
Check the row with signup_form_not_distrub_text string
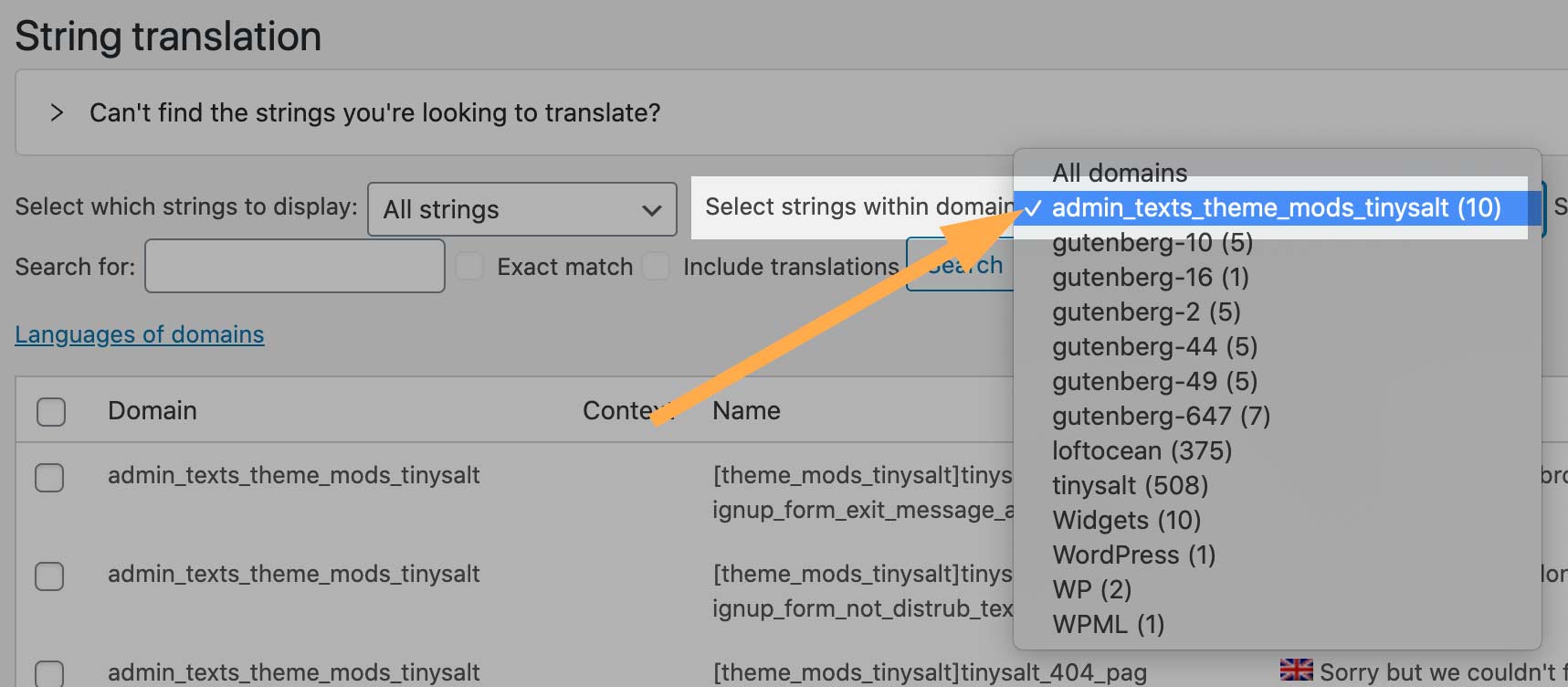[49, 576]
